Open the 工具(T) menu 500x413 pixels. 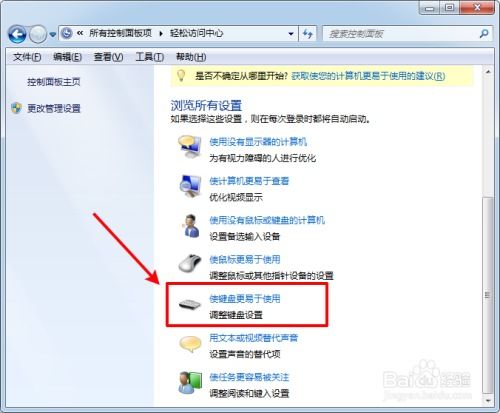coord(150,57)
